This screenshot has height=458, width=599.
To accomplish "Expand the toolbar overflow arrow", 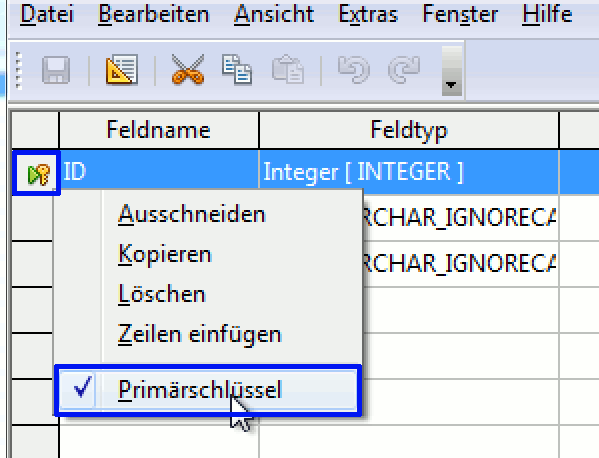I will (x=452, y=71).
